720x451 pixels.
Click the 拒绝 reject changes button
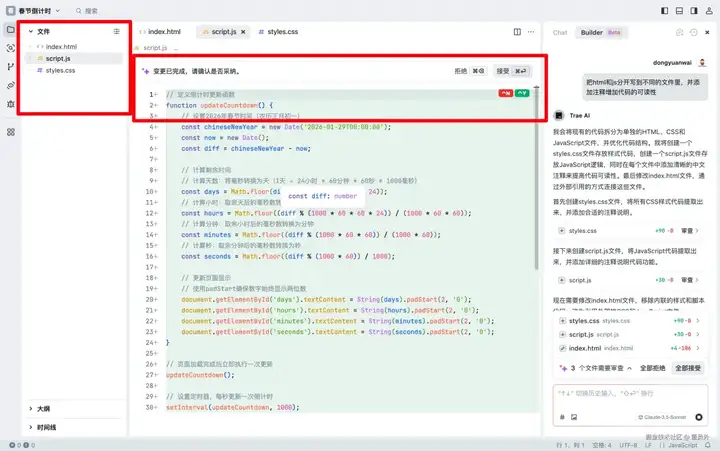click(470, 71)
